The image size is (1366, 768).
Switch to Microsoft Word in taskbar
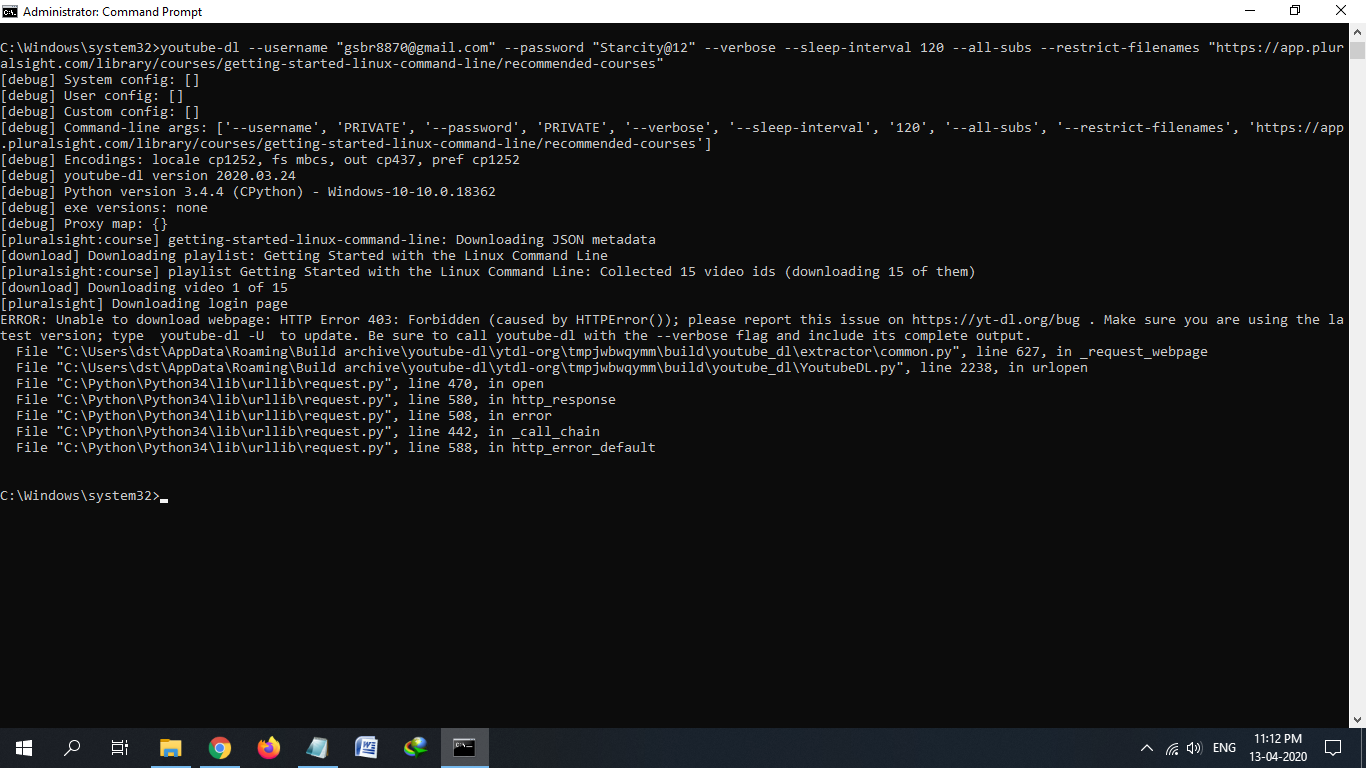(366, 747)
